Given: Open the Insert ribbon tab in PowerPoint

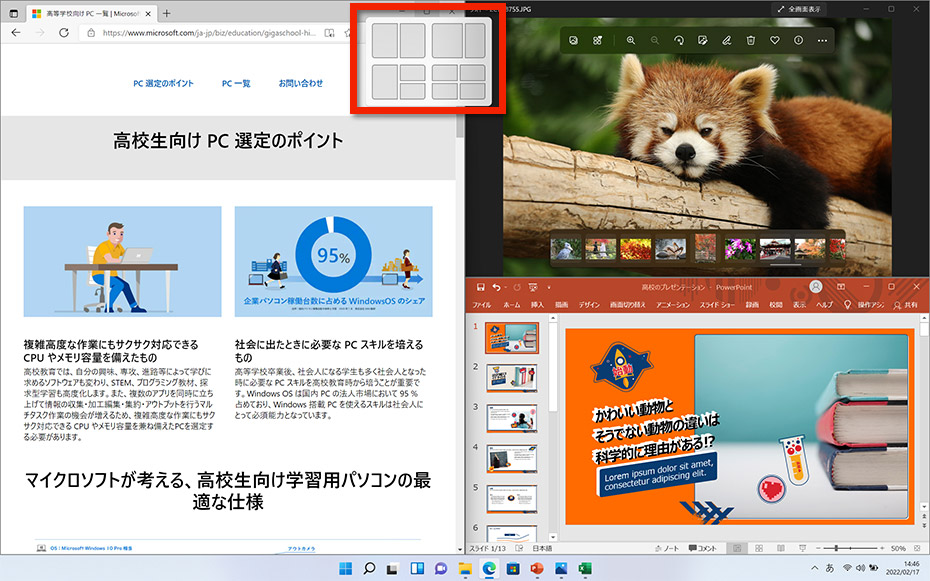Looking at the screenshot, I should 537,305.
